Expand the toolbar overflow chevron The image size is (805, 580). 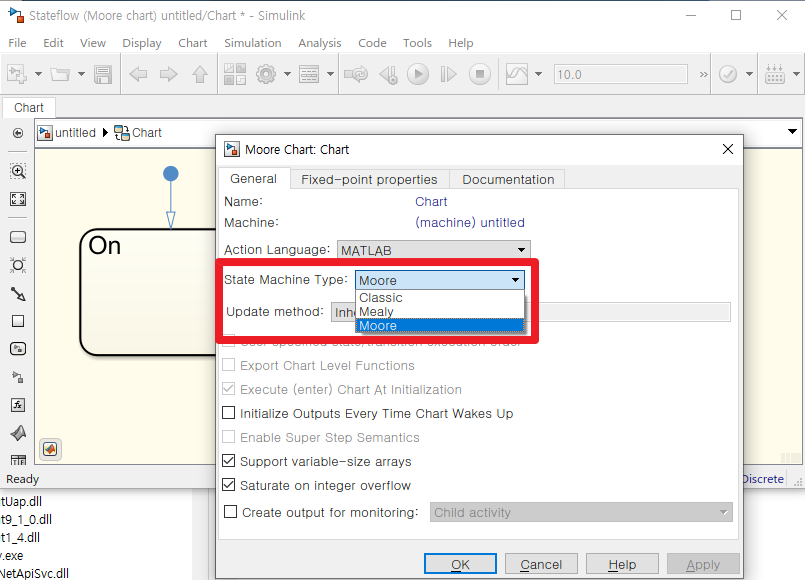(x=703, y=74)
